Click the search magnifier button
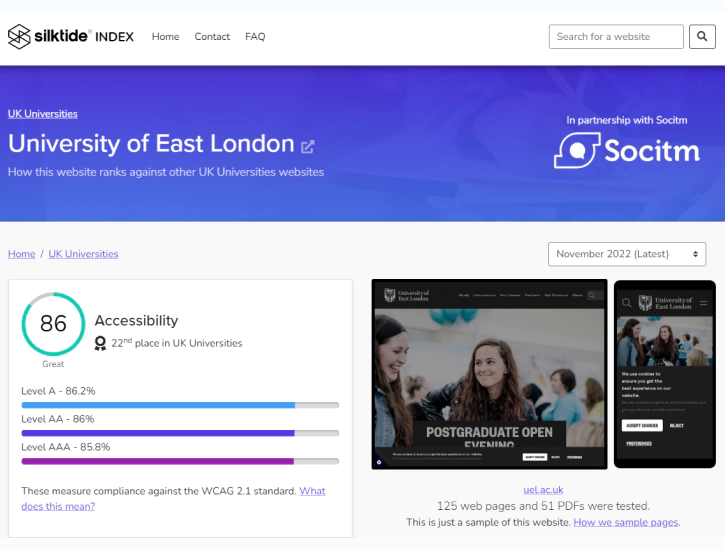The width and height of the screenshot is (725, 550). click(x=702, y=37)
